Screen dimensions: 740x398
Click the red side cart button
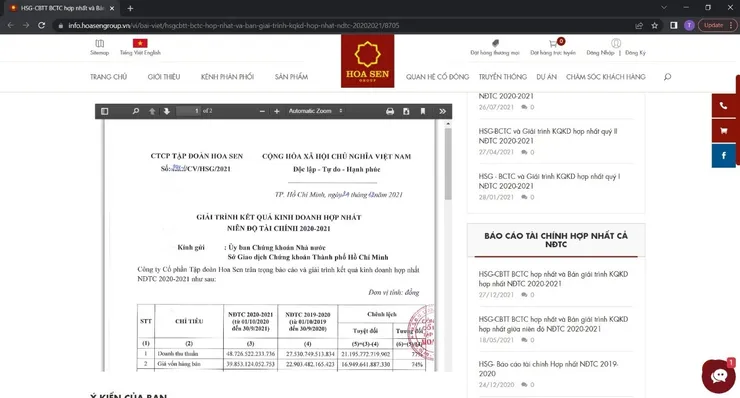click(723, 131)
